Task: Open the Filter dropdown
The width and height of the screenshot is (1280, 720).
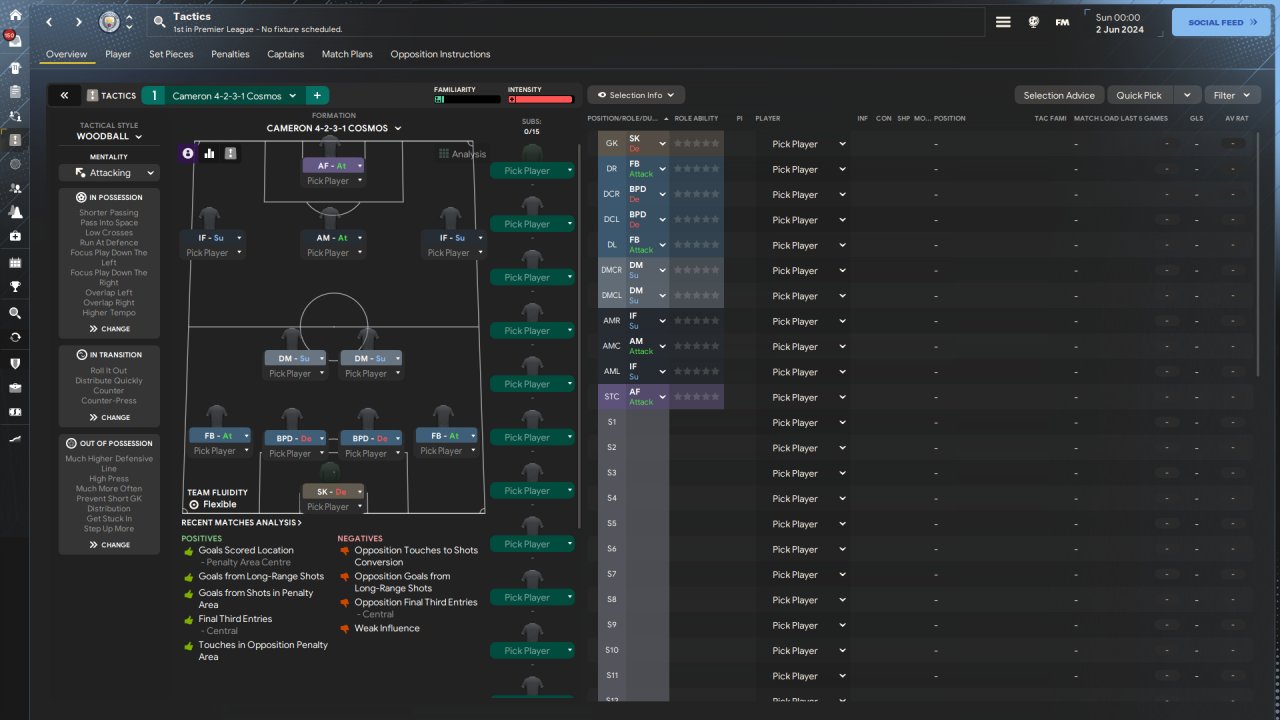Action: pyautogui.click(x=1232, y=95)
